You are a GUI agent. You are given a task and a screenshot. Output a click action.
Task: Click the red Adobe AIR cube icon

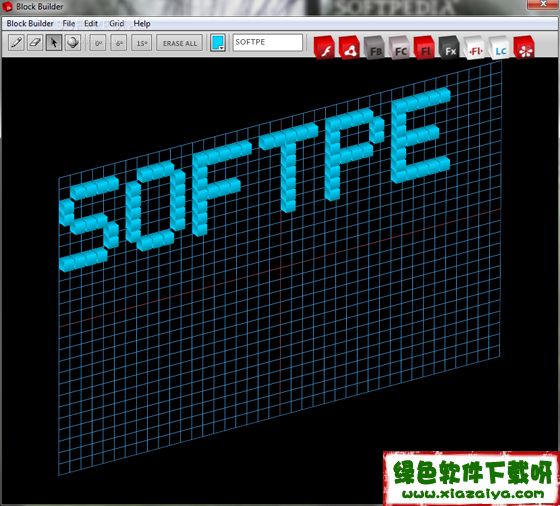pyautogui.click(x=349, y=48)
